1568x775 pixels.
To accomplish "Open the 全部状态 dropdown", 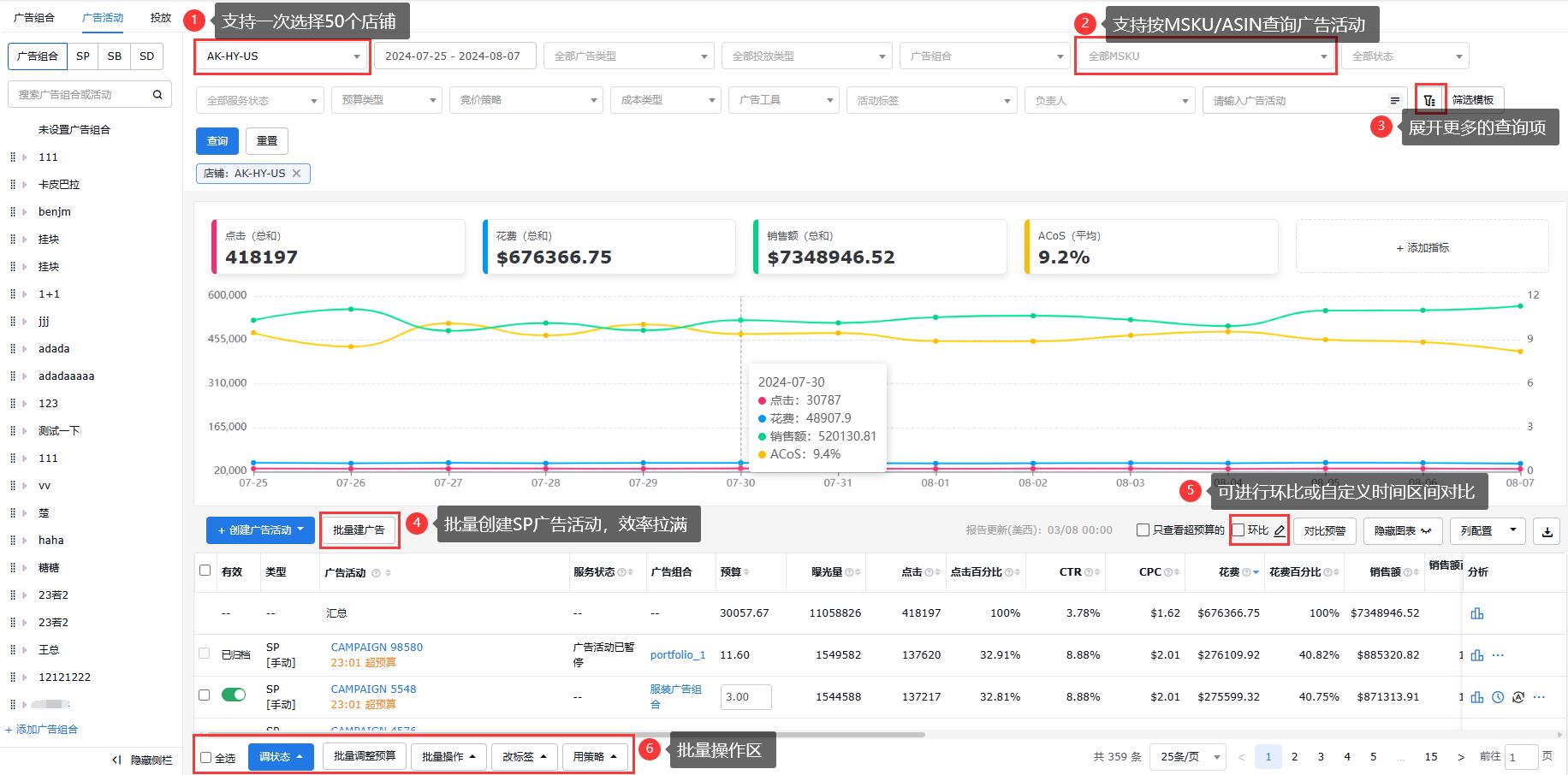I will tap(1405, 56).
